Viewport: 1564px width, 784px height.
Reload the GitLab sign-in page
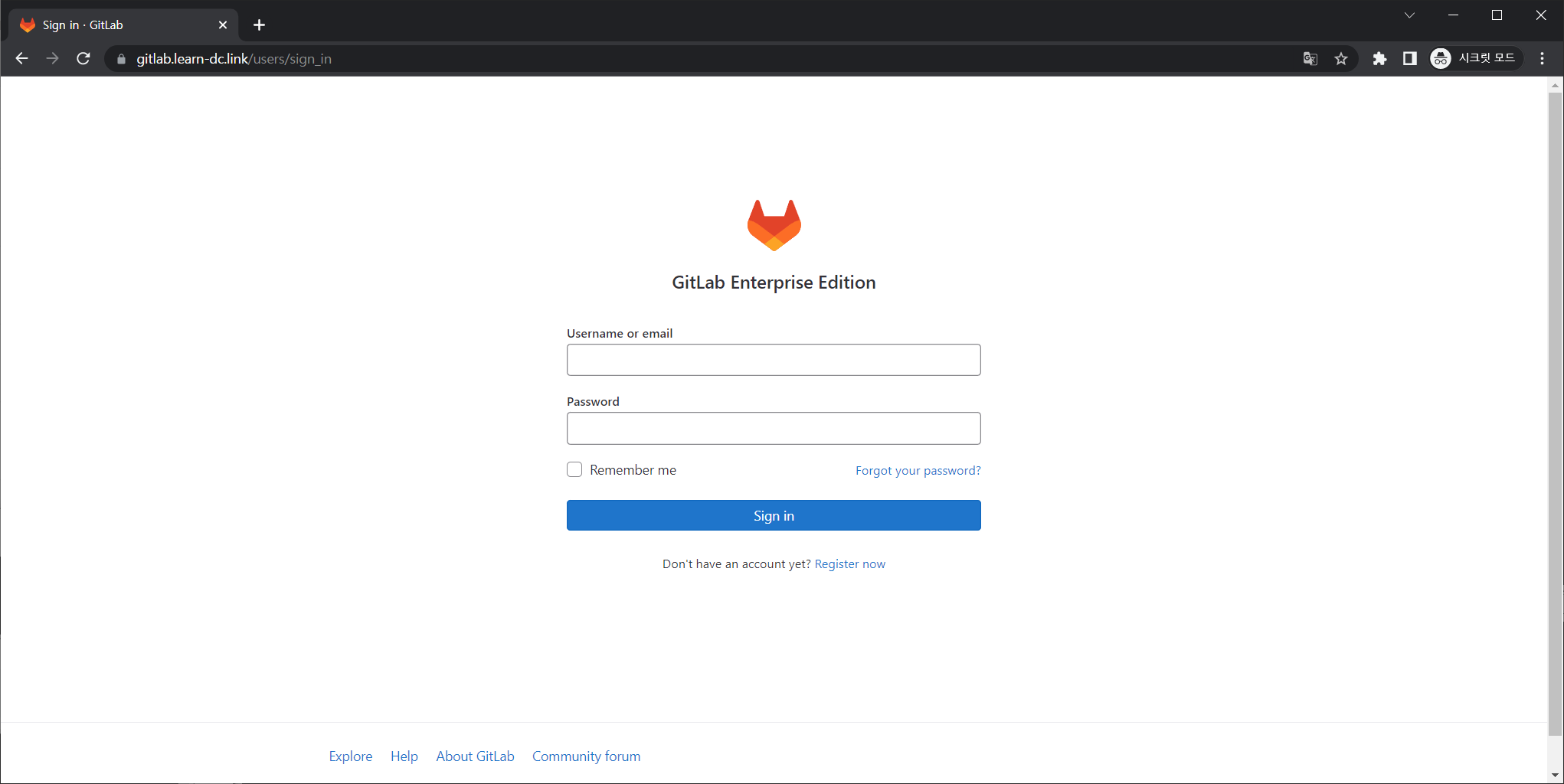(83, 59)
